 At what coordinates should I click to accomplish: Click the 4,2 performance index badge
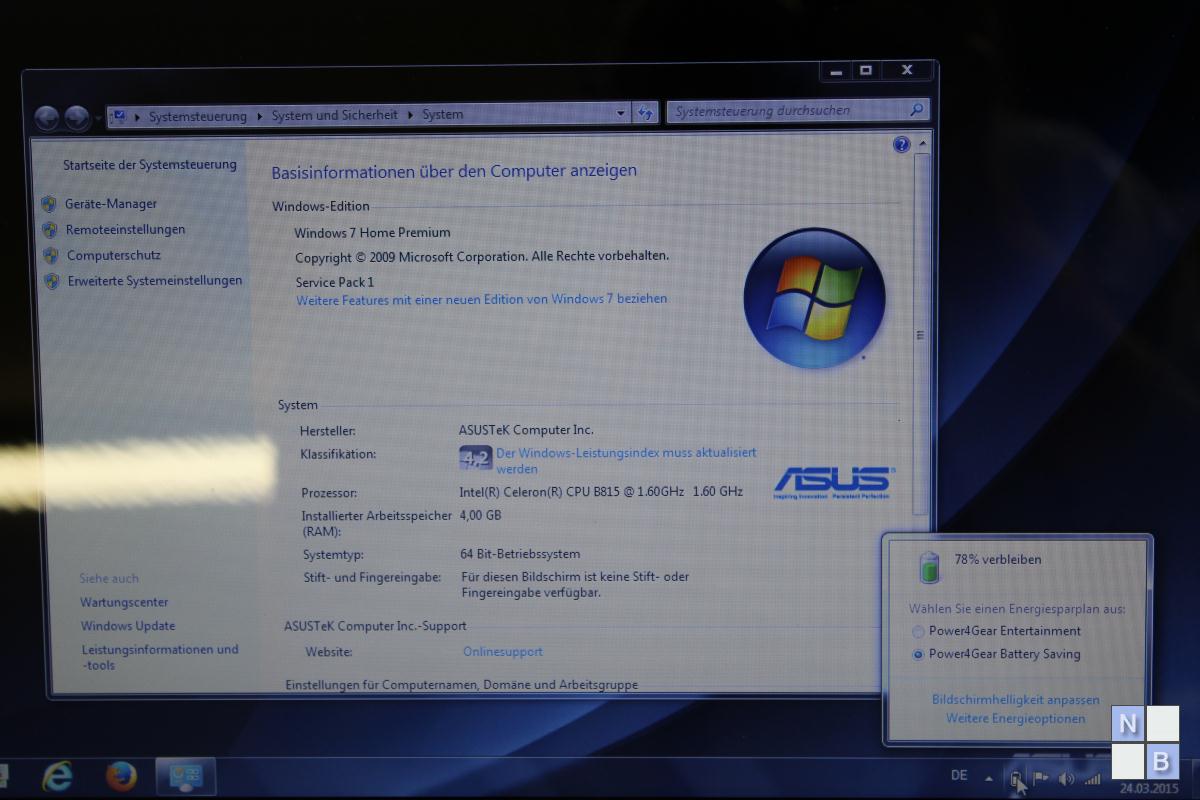475,459
